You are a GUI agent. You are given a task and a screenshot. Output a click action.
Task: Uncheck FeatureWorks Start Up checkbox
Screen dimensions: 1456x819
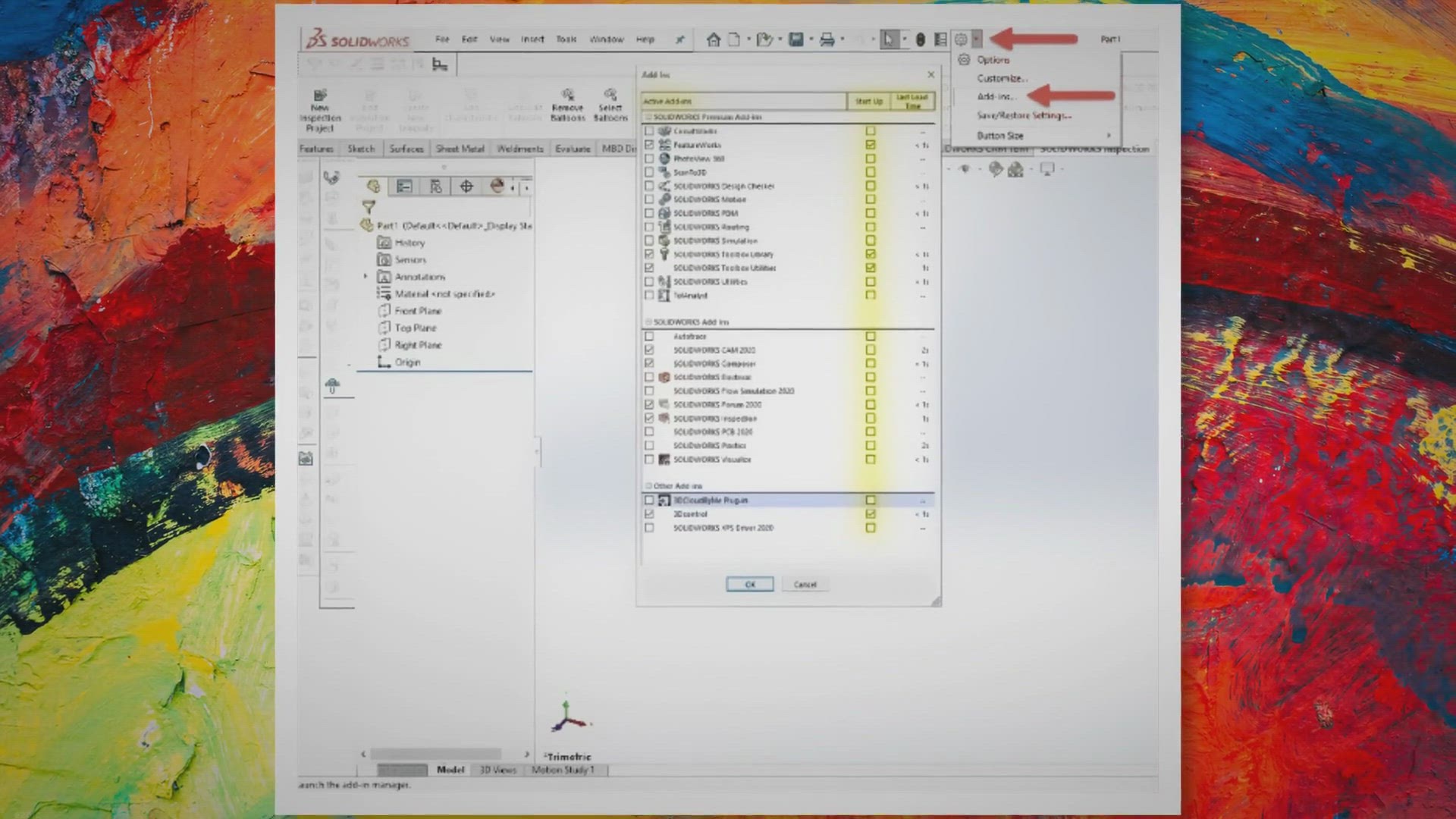871,145
